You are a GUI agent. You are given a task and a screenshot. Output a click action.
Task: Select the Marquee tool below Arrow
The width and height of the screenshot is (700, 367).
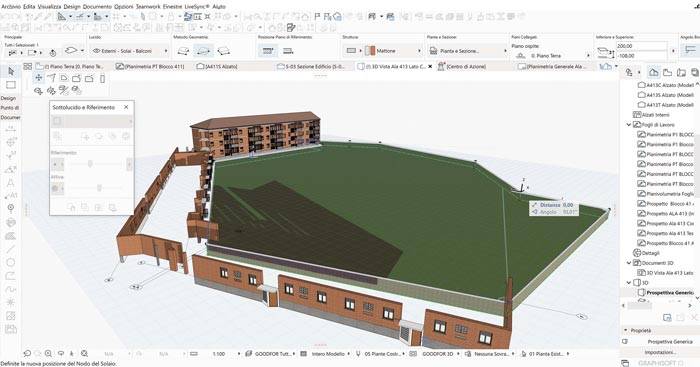pos(11,85)
